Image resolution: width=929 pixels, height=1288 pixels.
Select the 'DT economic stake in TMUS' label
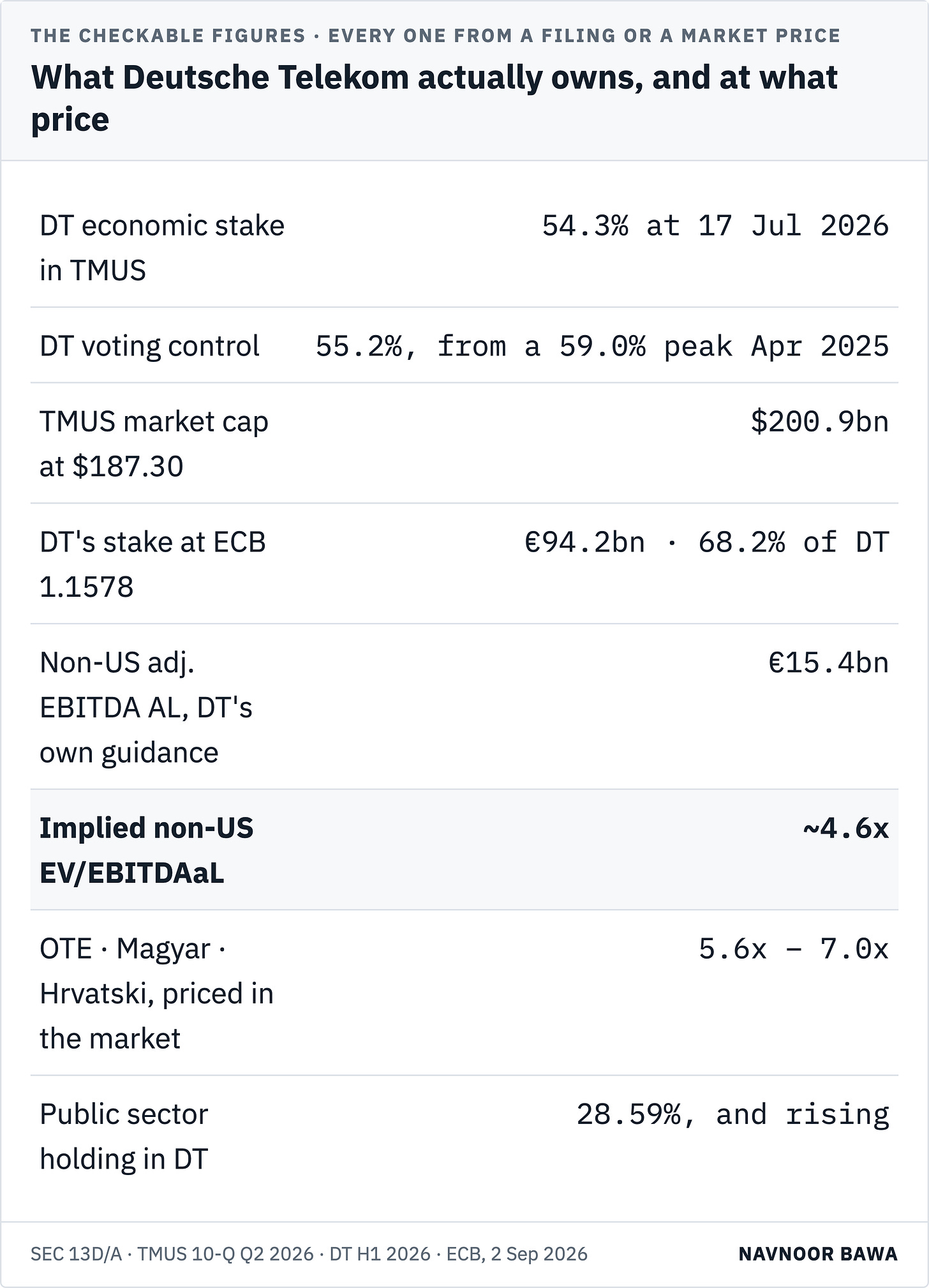(x=162, y=248)
